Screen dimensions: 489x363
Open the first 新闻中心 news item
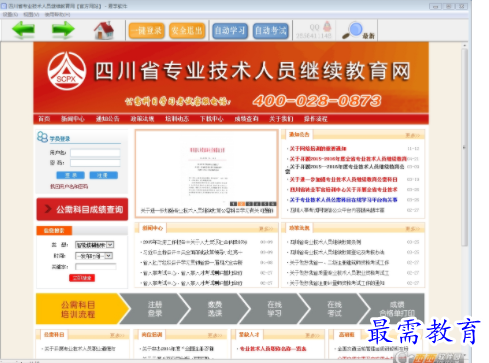click(195, 242)
